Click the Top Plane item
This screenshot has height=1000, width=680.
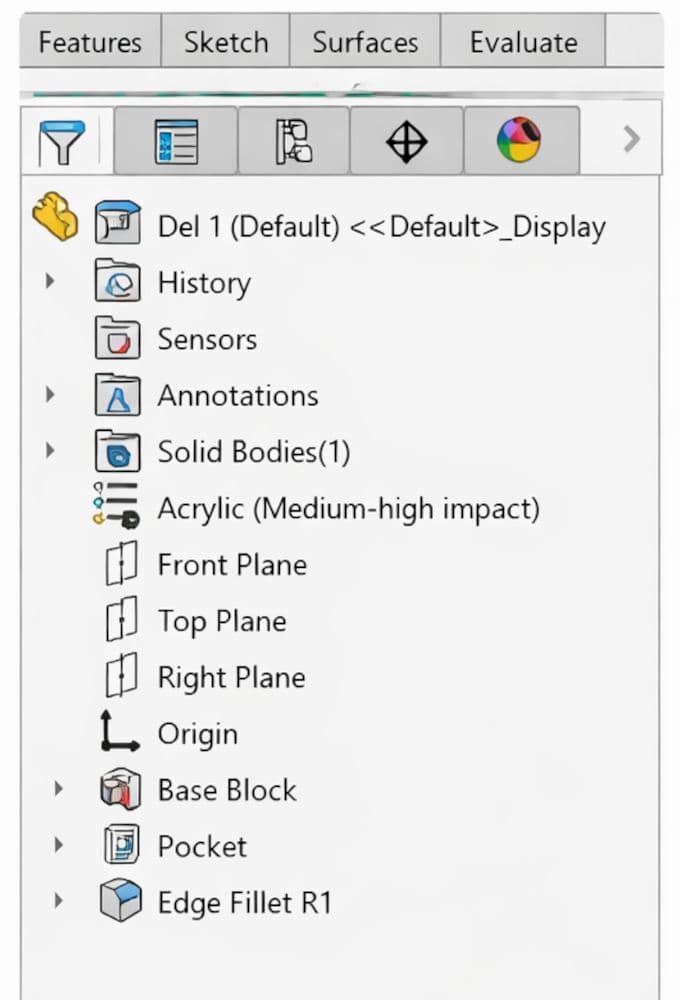(222, 621)
